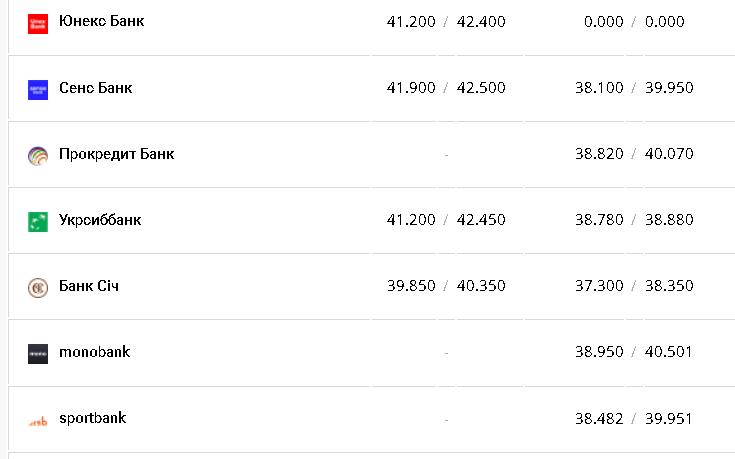Click the monobank black logo icon
The height and width of the screenshot is (459, 735).
(x=38, y=353)
